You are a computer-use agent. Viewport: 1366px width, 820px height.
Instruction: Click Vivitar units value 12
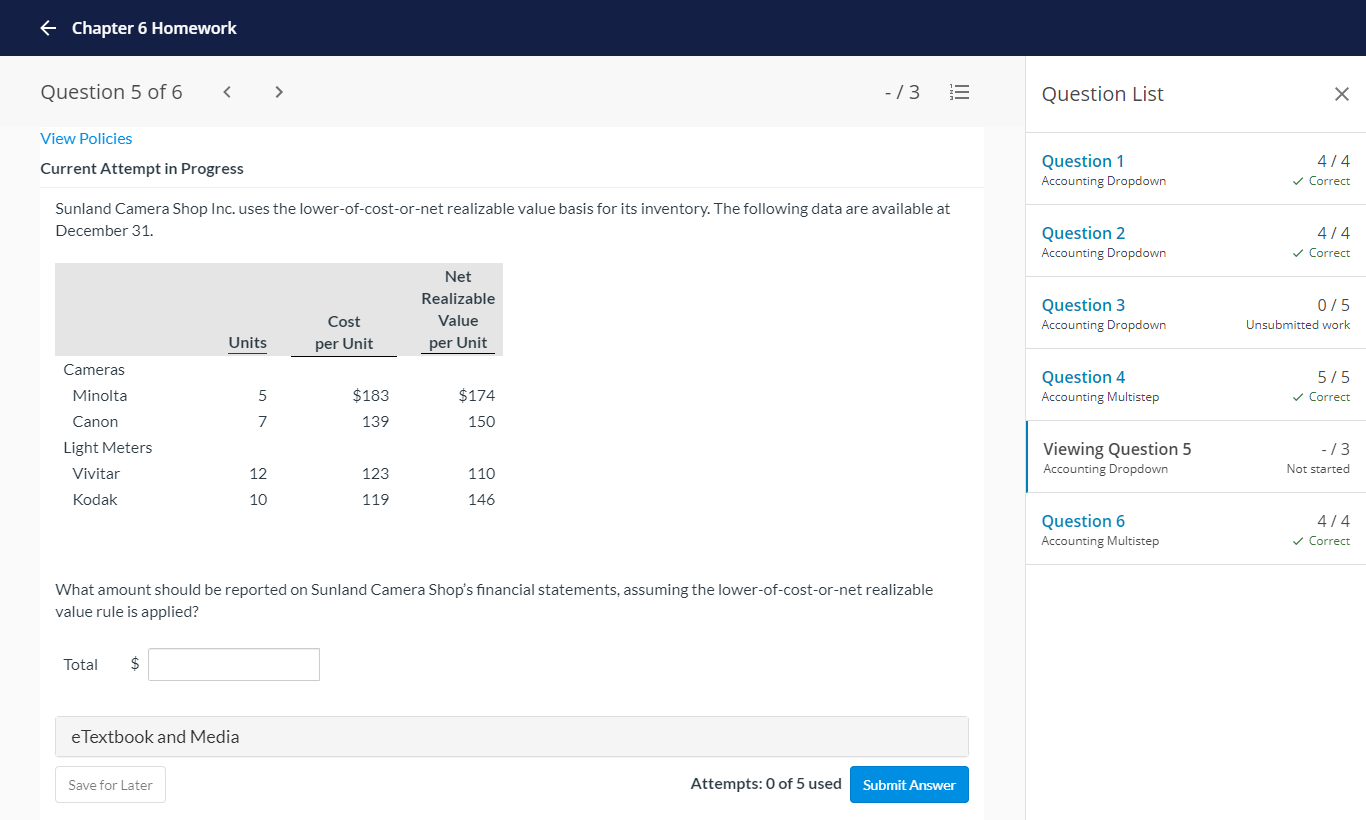pyautogui.click(x=258, y=474)
